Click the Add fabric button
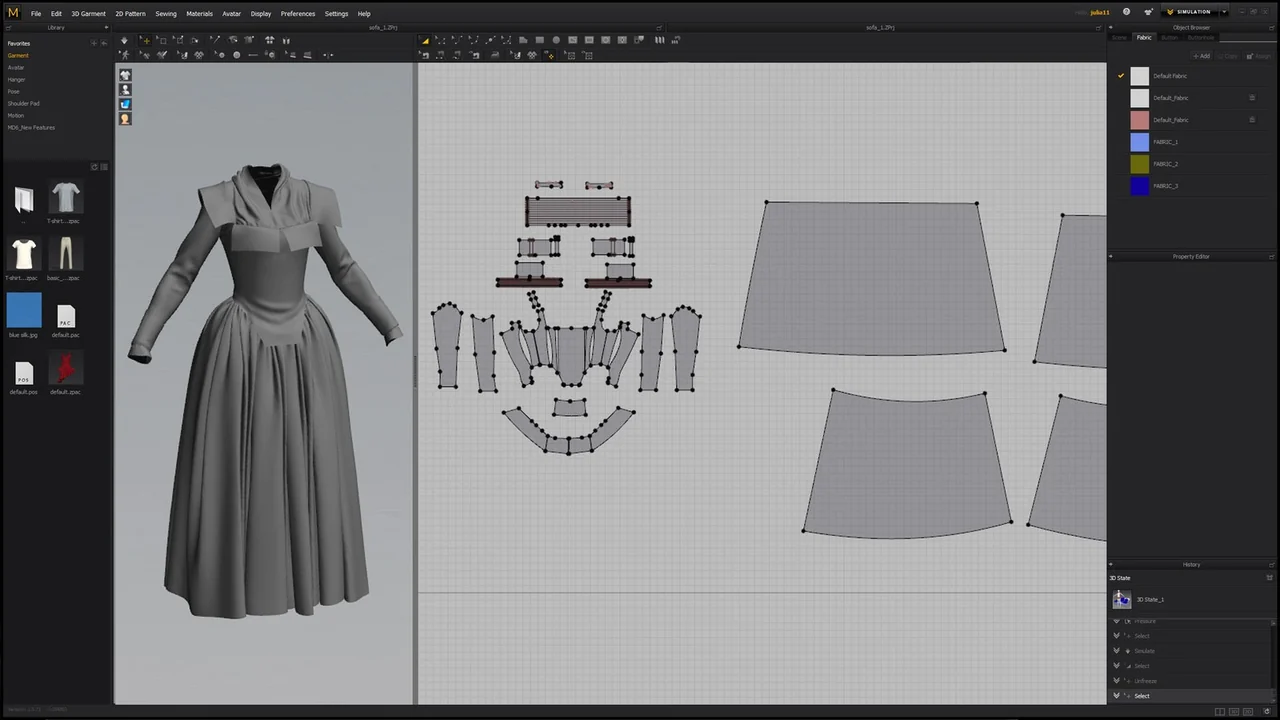 pos(1202,56)
